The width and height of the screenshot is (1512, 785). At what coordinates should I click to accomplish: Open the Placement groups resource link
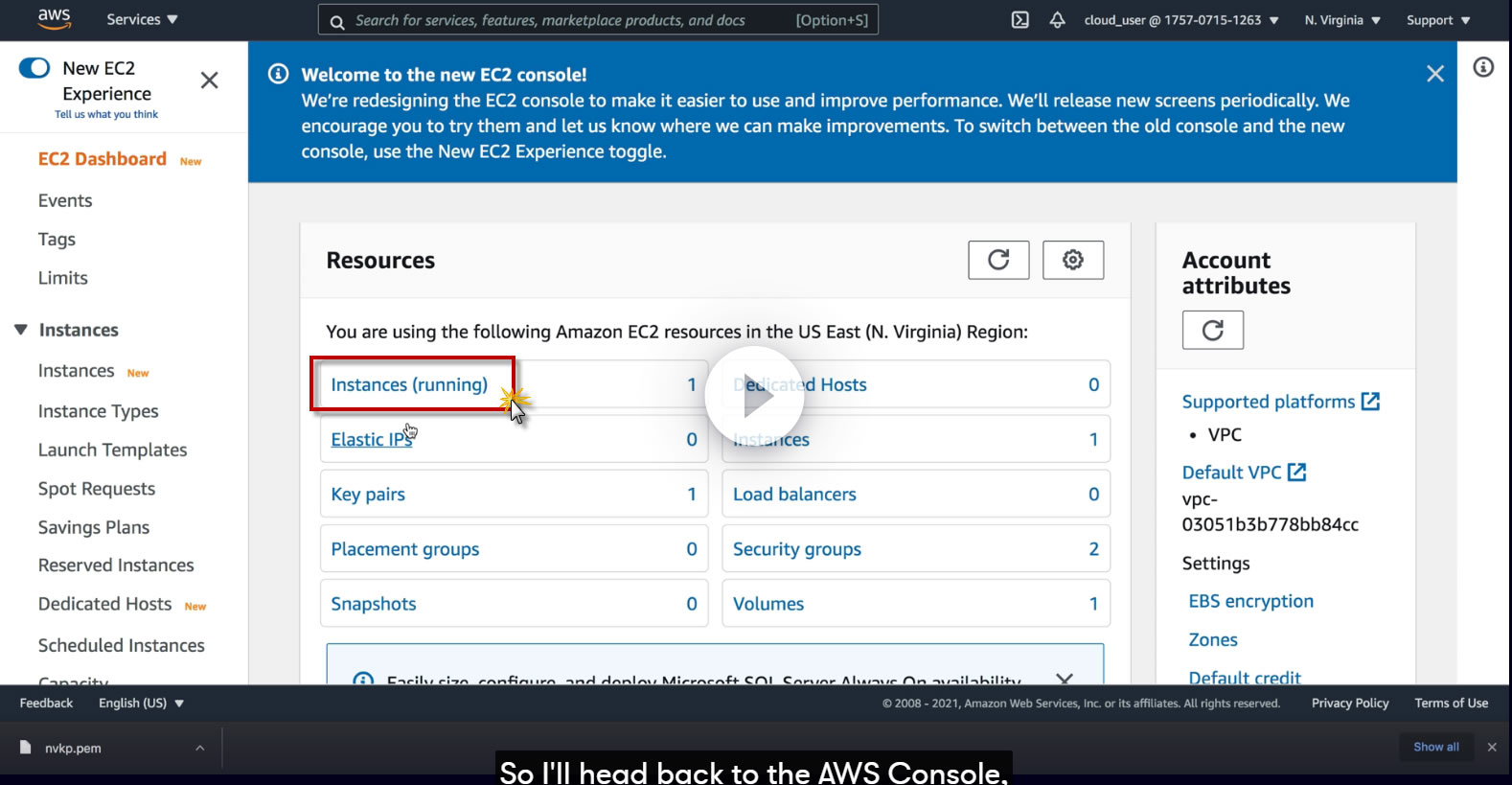click(405, 549)
